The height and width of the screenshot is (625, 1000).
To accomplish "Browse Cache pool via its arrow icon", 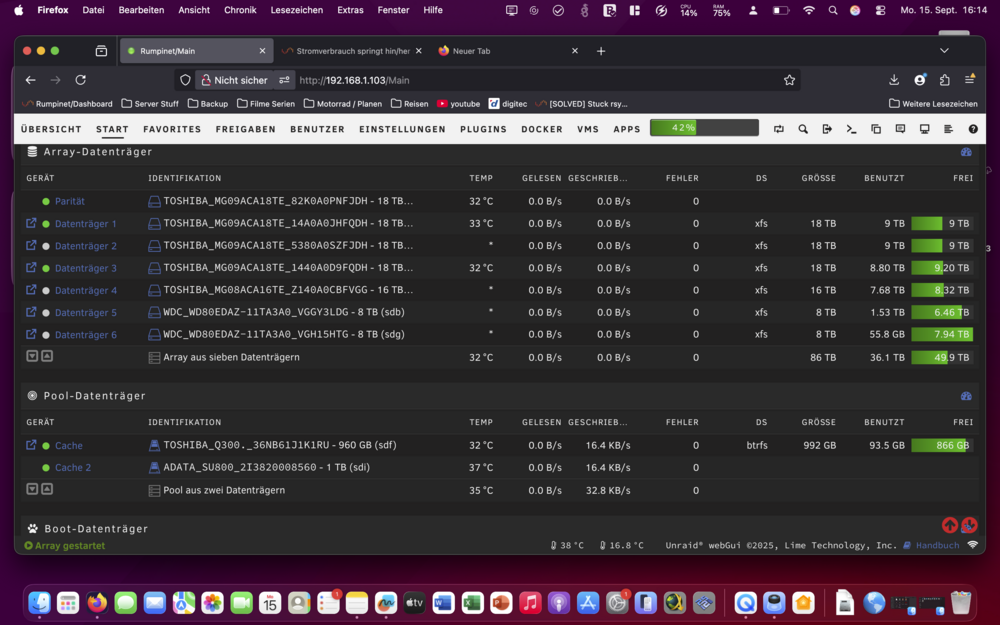I will pos(31,445).
